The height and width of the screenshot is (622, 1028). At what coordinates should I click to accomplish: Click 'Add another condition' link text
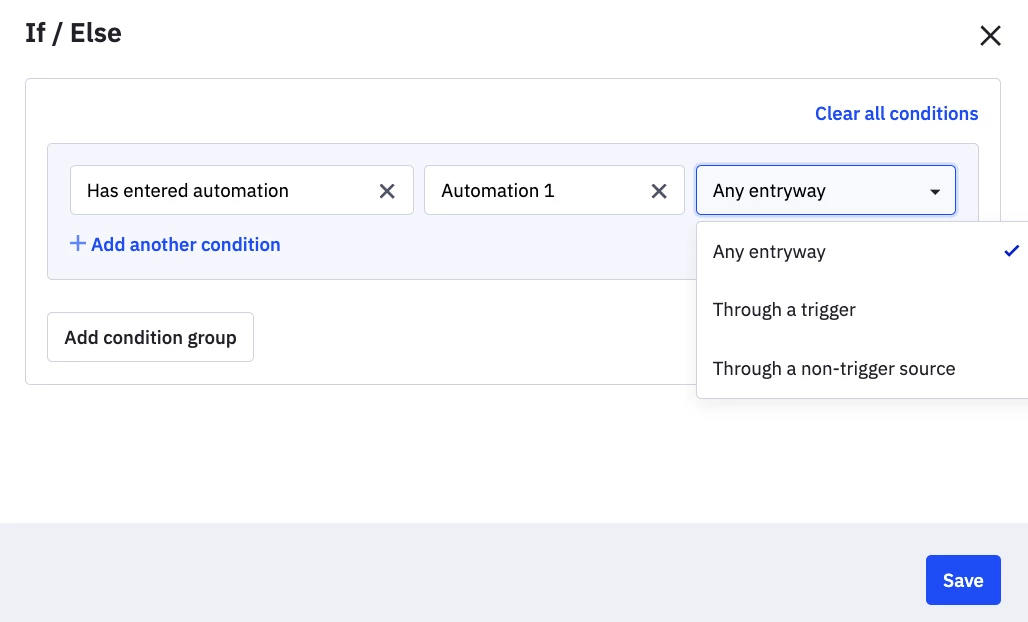point(185,245)
